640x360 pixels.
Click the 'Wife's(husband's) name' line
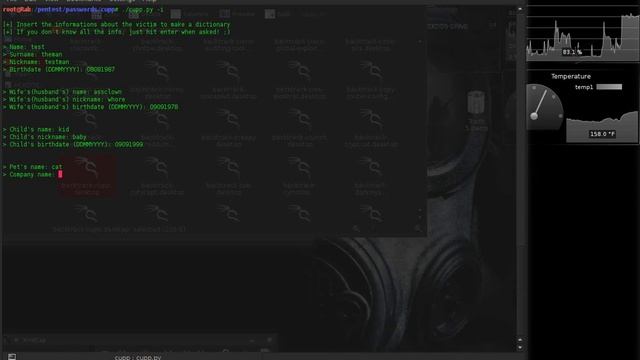(x=62, y=92)
